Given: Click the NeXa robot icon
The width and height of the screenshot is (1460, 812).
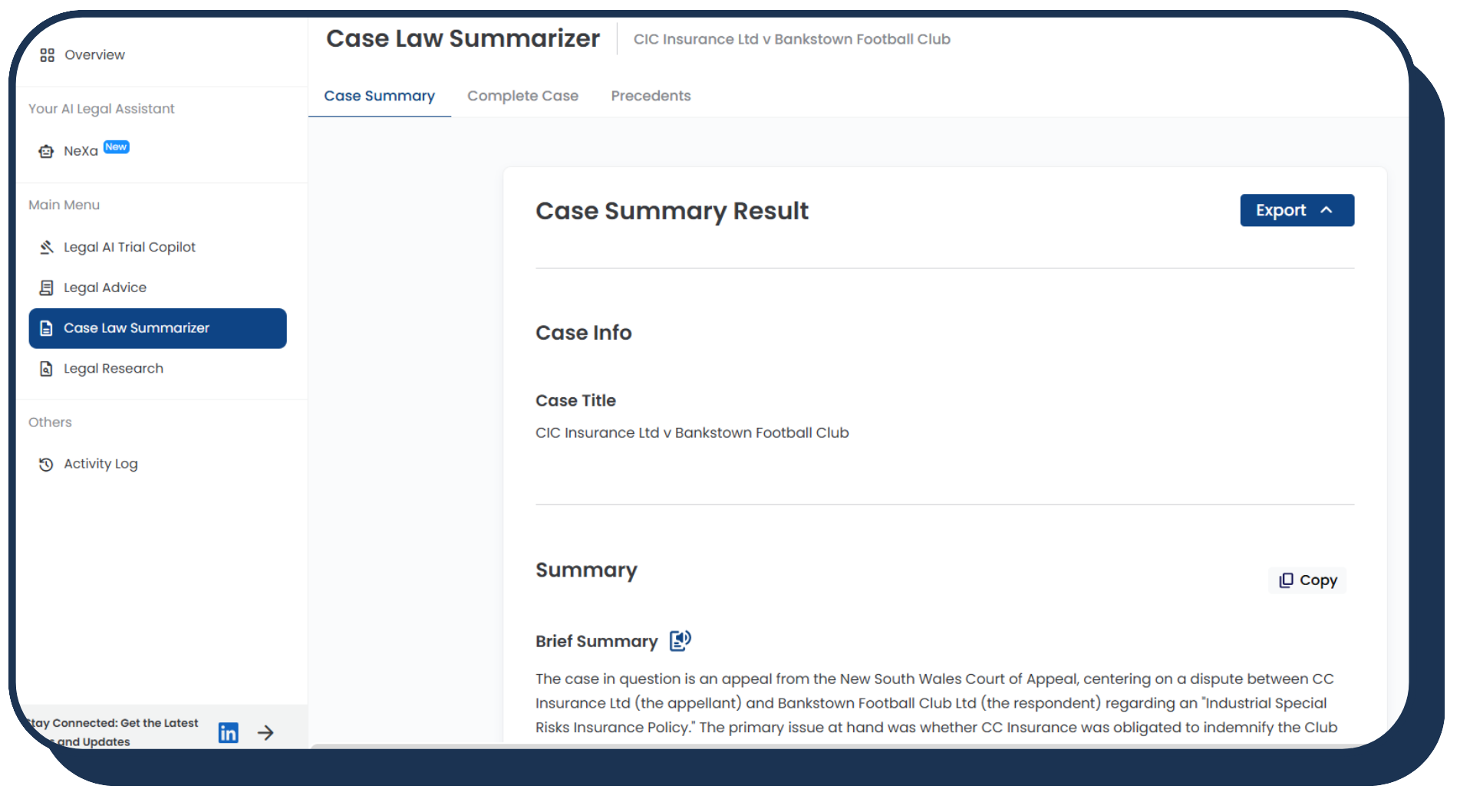Looking at the screenshot, I should (x=46, y=151).
